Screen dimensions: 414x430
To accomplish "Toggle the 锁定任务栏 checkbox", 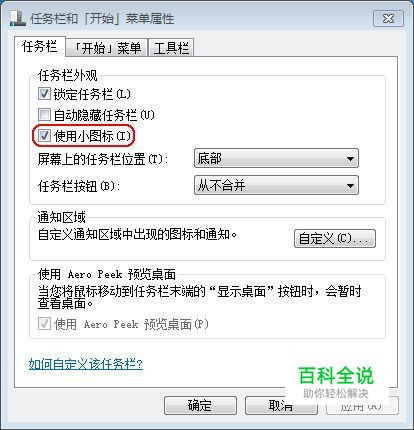I will [44, 94].
